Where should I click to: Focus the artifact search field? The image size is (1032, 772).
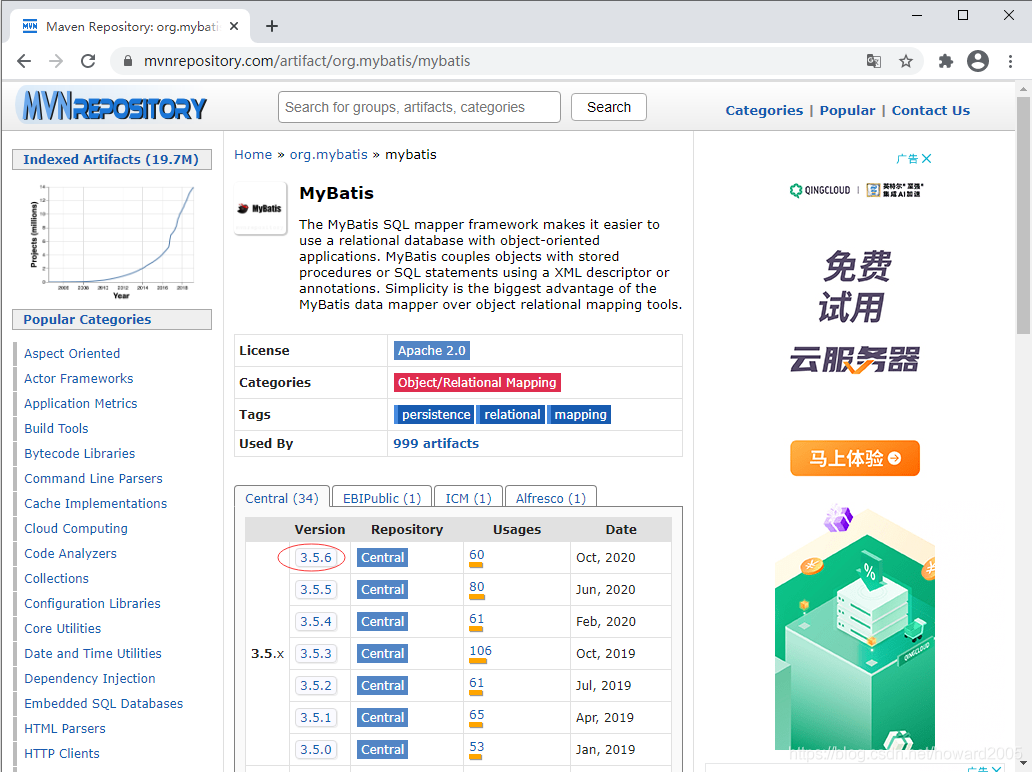coord(419,107)
